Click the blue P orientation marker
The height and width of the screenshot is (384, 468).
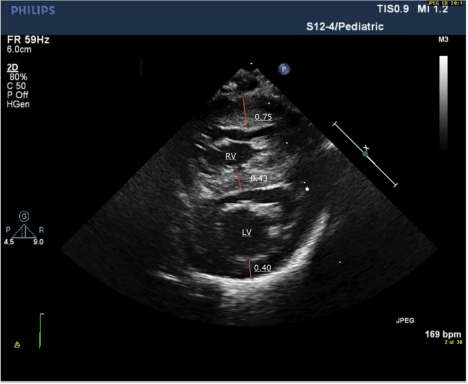284,69
